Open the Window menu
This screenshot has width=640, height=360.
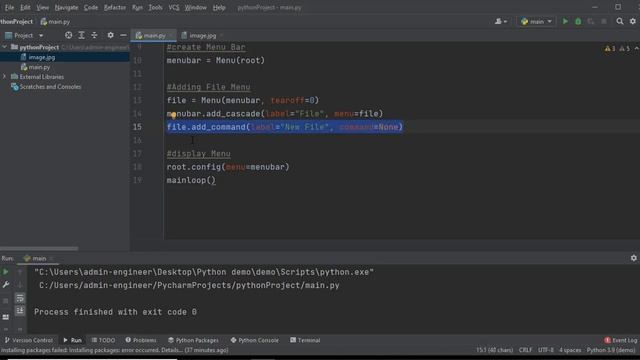[x=196, y=7]
